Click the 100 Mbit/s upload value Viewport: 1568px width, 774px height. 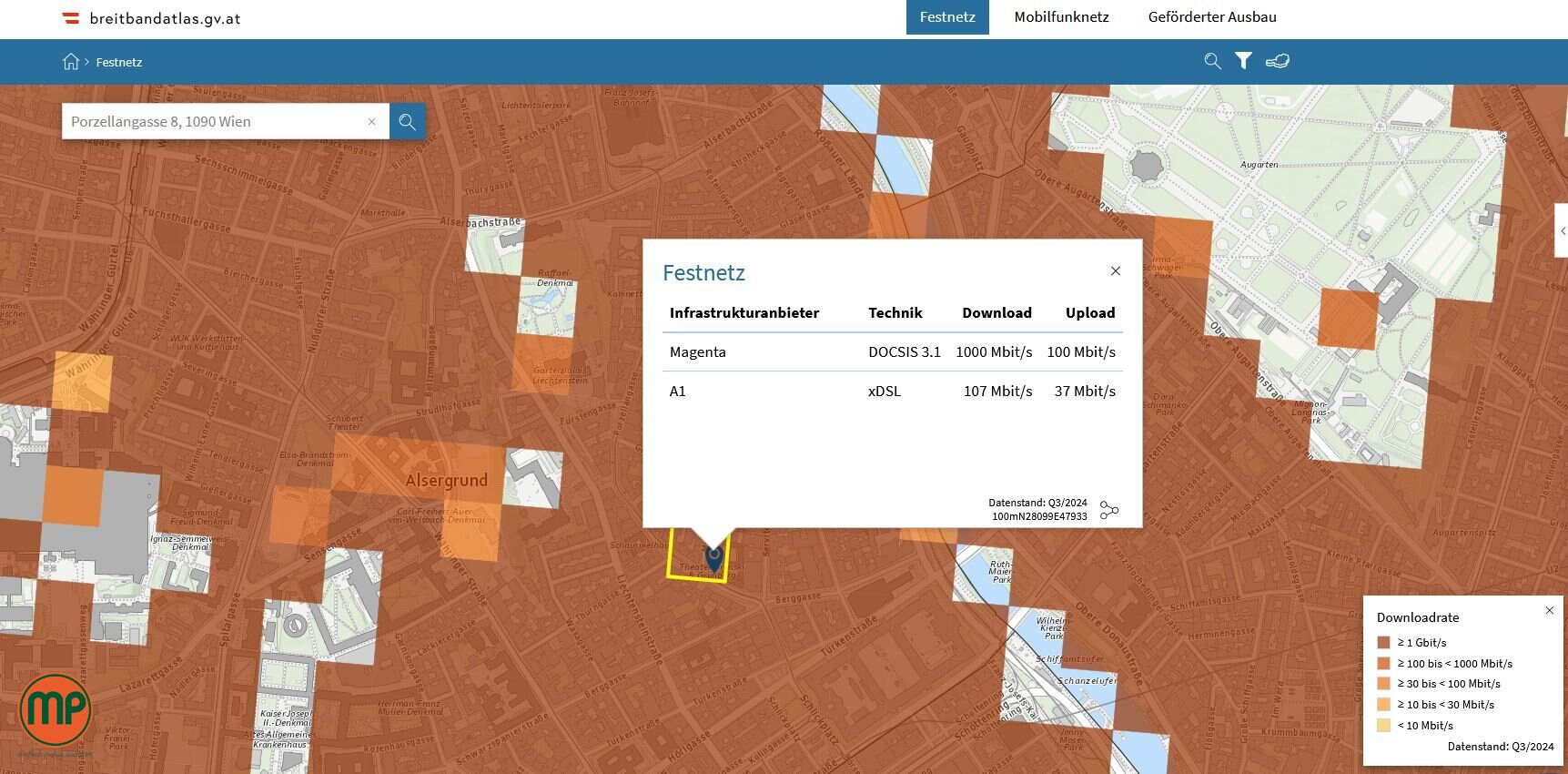click(x=1081, y=351)
